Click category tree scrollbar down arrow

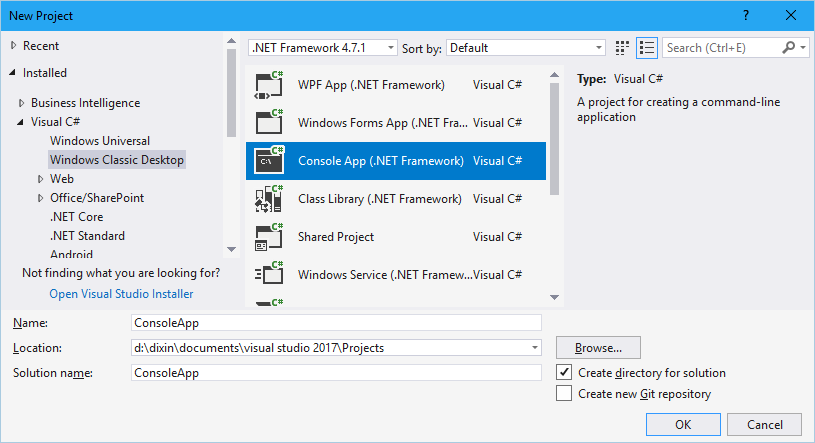[x=232, y=250]
